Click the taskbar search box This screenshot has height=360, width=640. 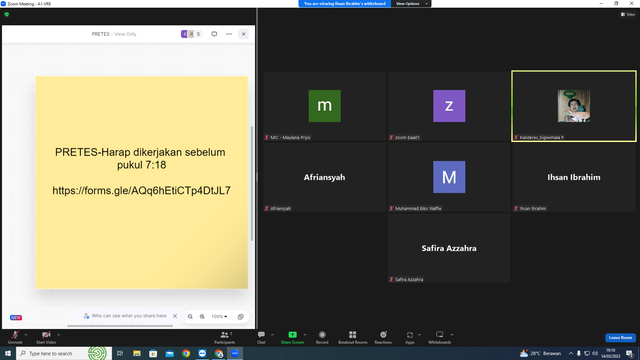point(64,353)
